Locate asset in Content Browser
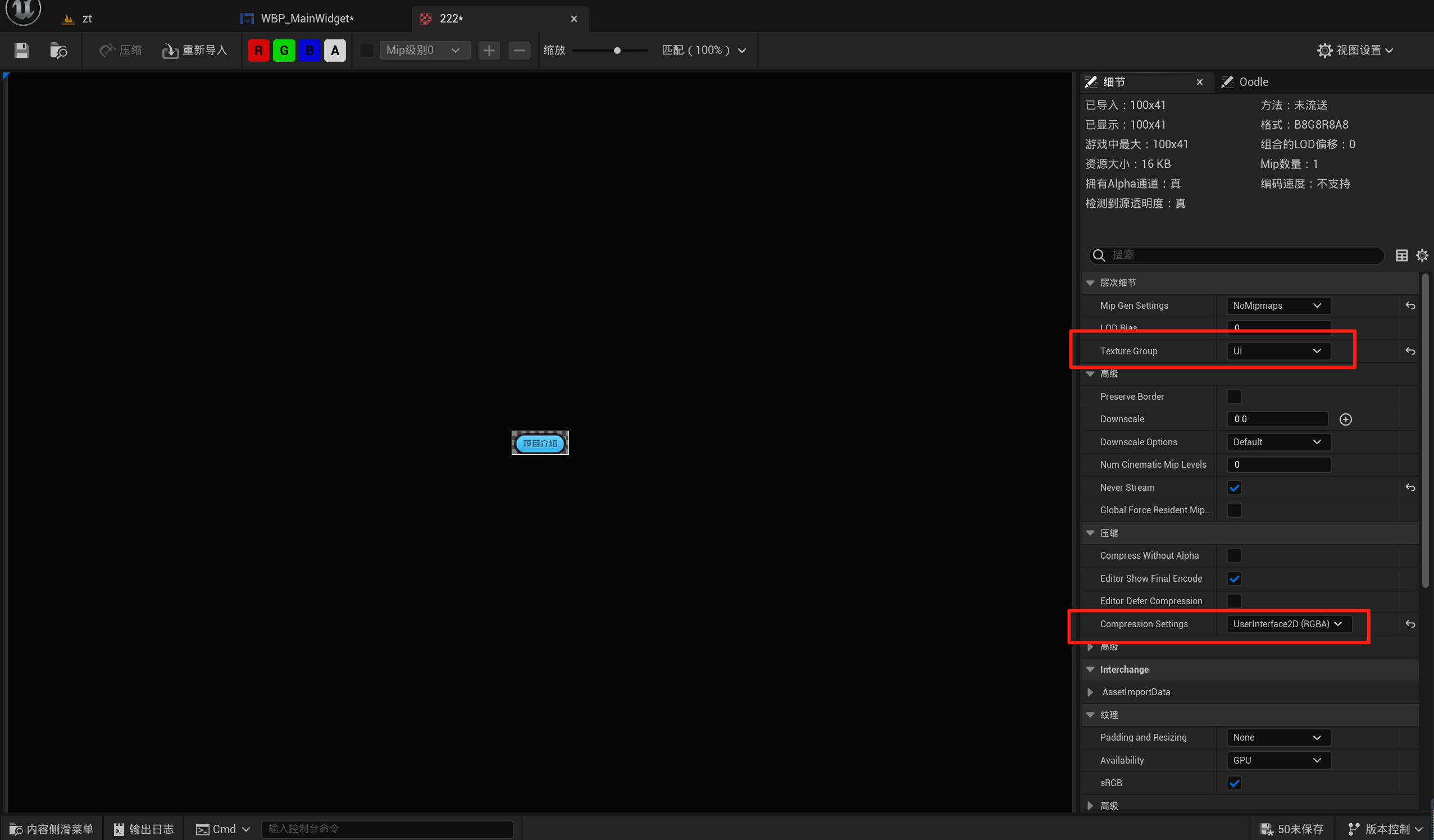 click(x=58, y=50)
